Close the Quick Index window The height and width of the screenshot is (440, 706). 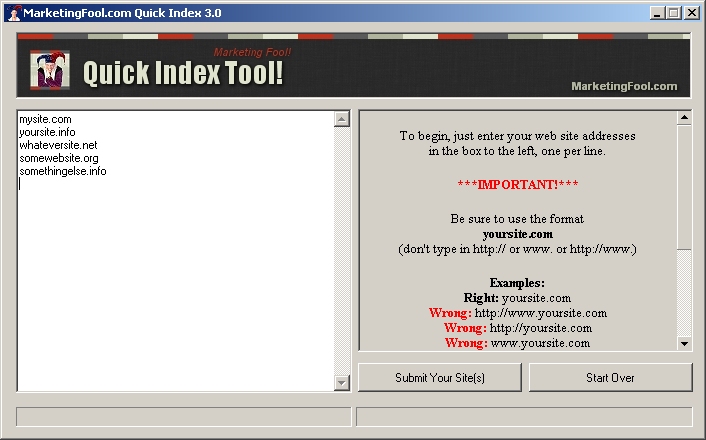pos(692,13)
